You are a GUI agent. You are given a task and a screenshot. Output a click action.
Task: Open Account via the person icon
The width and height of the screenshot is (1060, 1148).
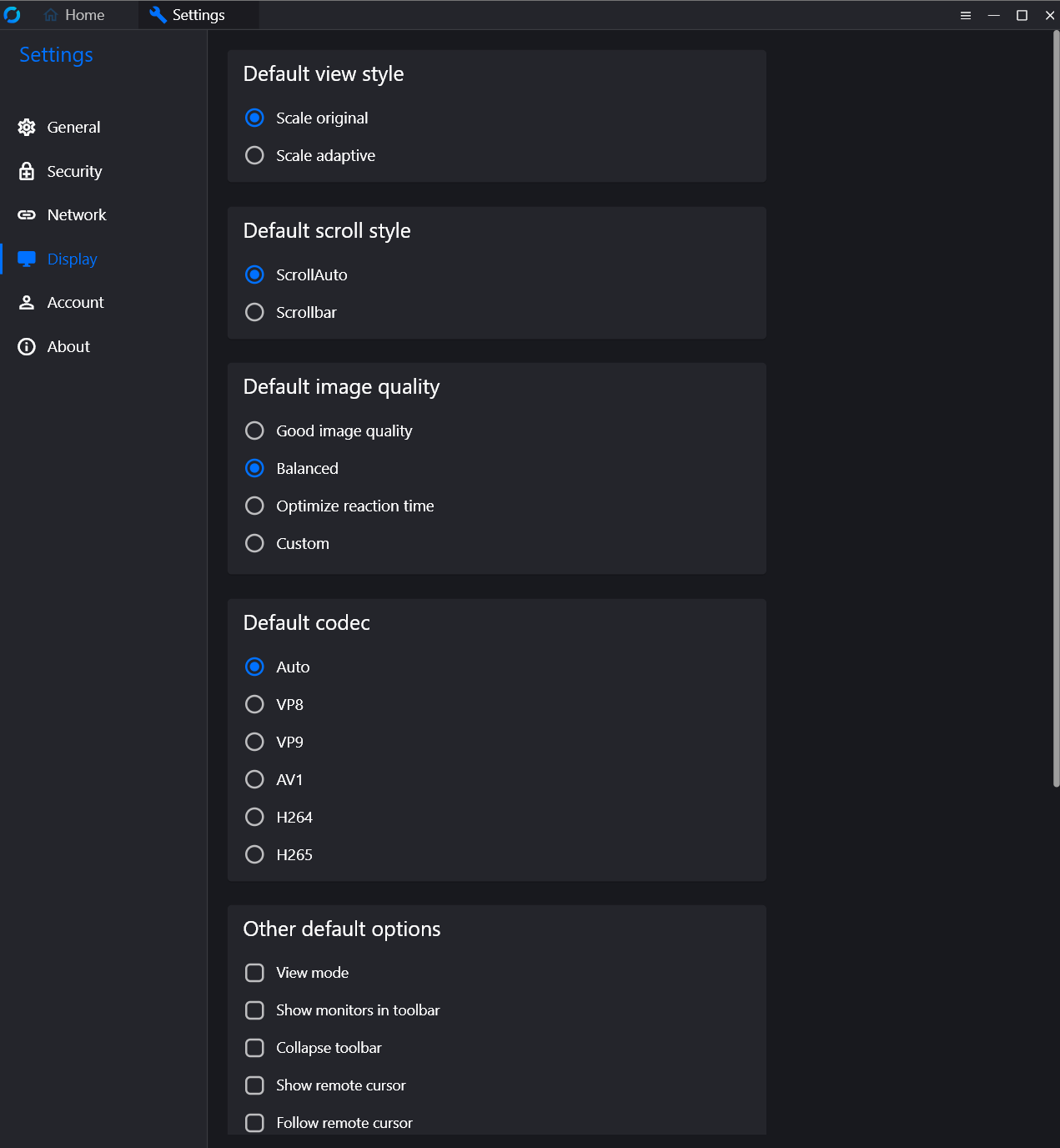[27, 303]
